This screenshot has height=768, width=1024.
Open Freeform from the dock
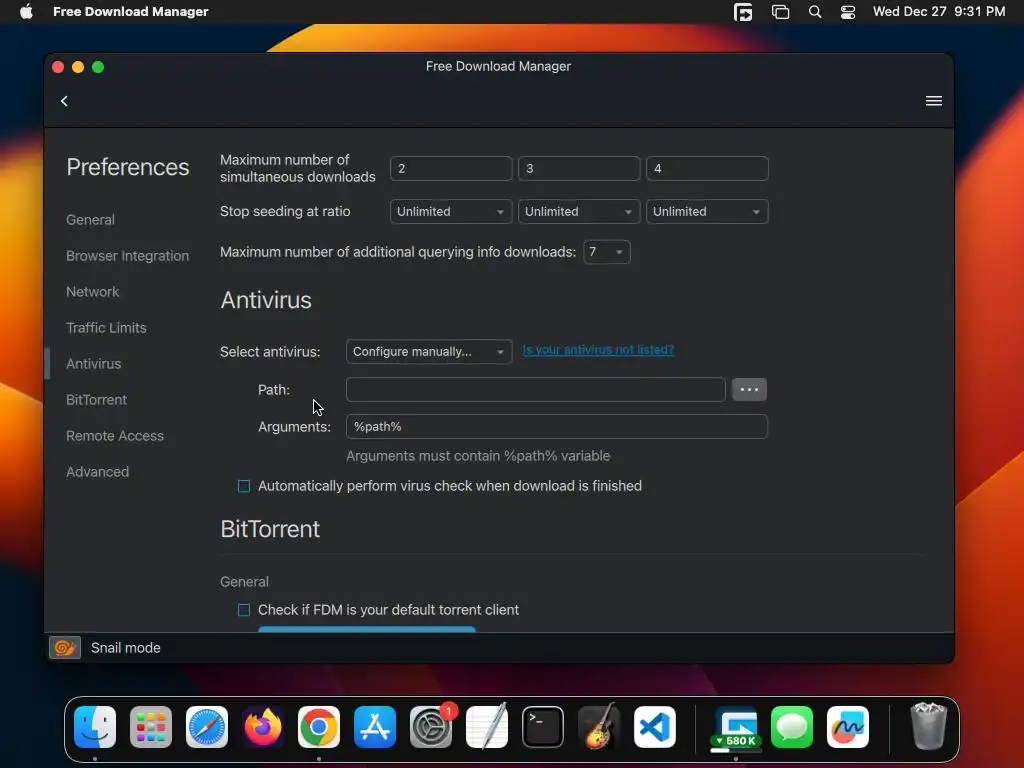click(848, 727)
